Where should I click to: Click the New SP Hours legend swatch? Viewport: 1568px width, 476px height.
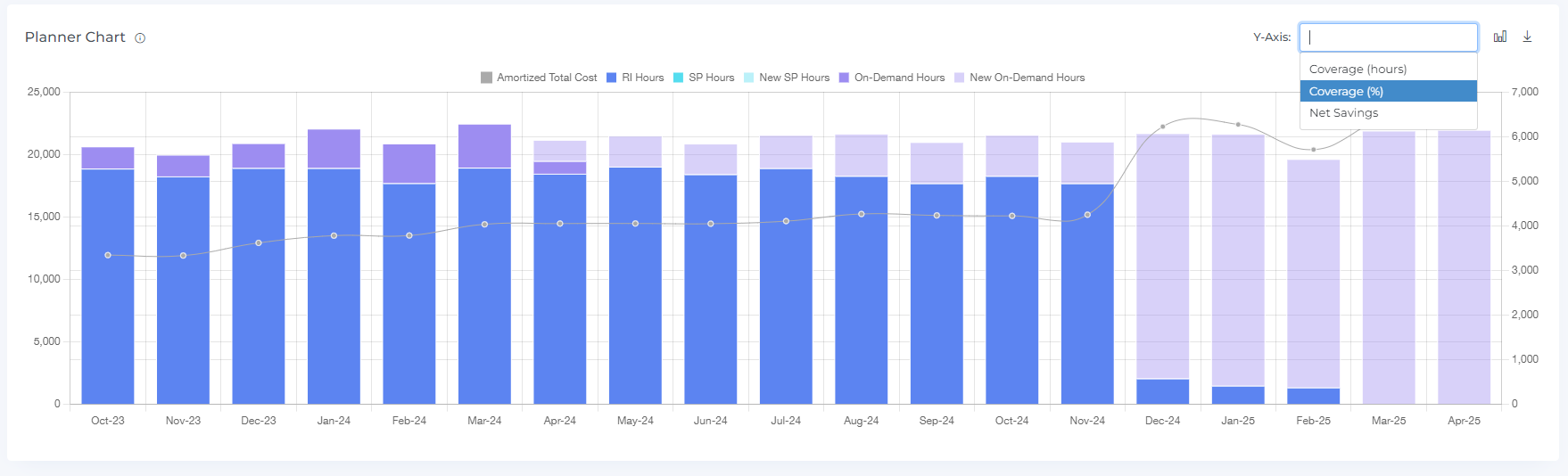click(x=749, y=78)
